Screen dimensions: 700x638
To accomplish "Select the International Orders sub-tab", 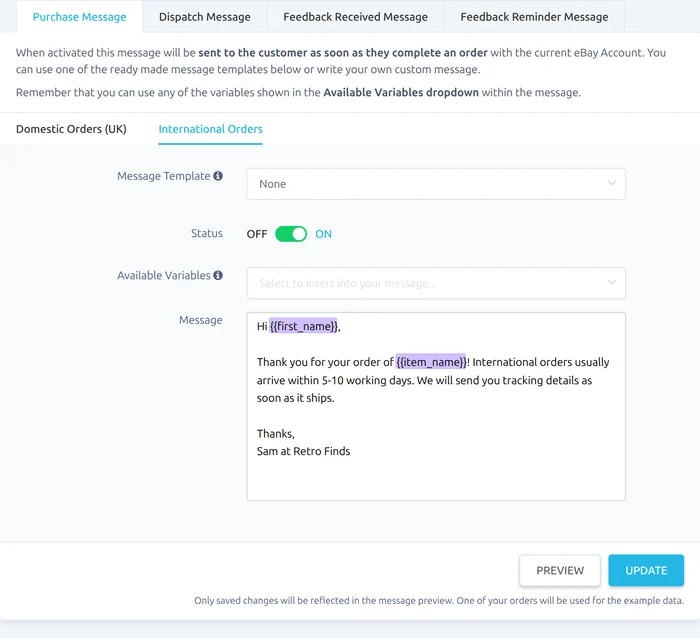I will tap(210, 129).
